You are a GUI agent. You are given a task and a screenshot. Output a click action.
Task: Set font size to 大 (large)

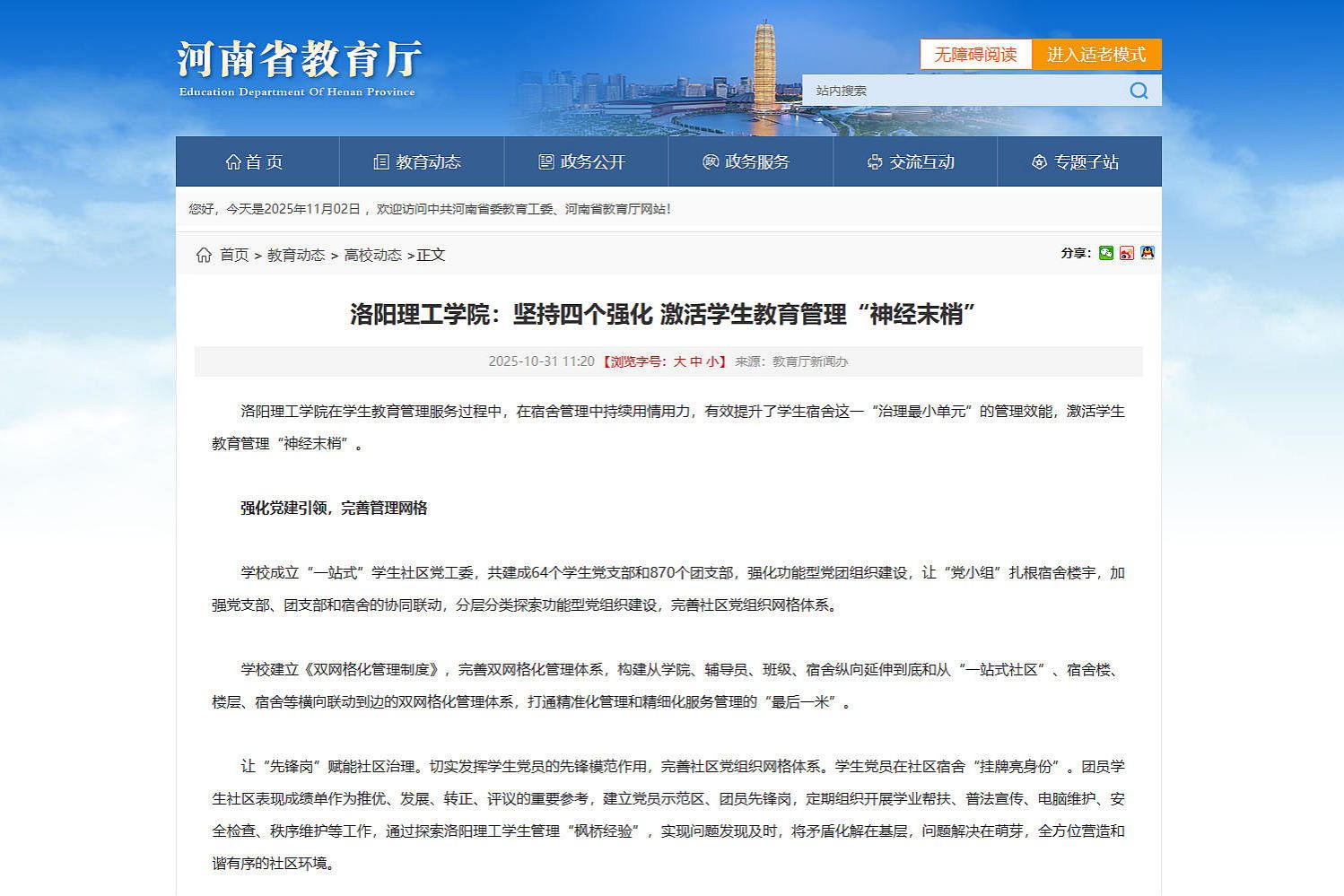tap(679, 361)
